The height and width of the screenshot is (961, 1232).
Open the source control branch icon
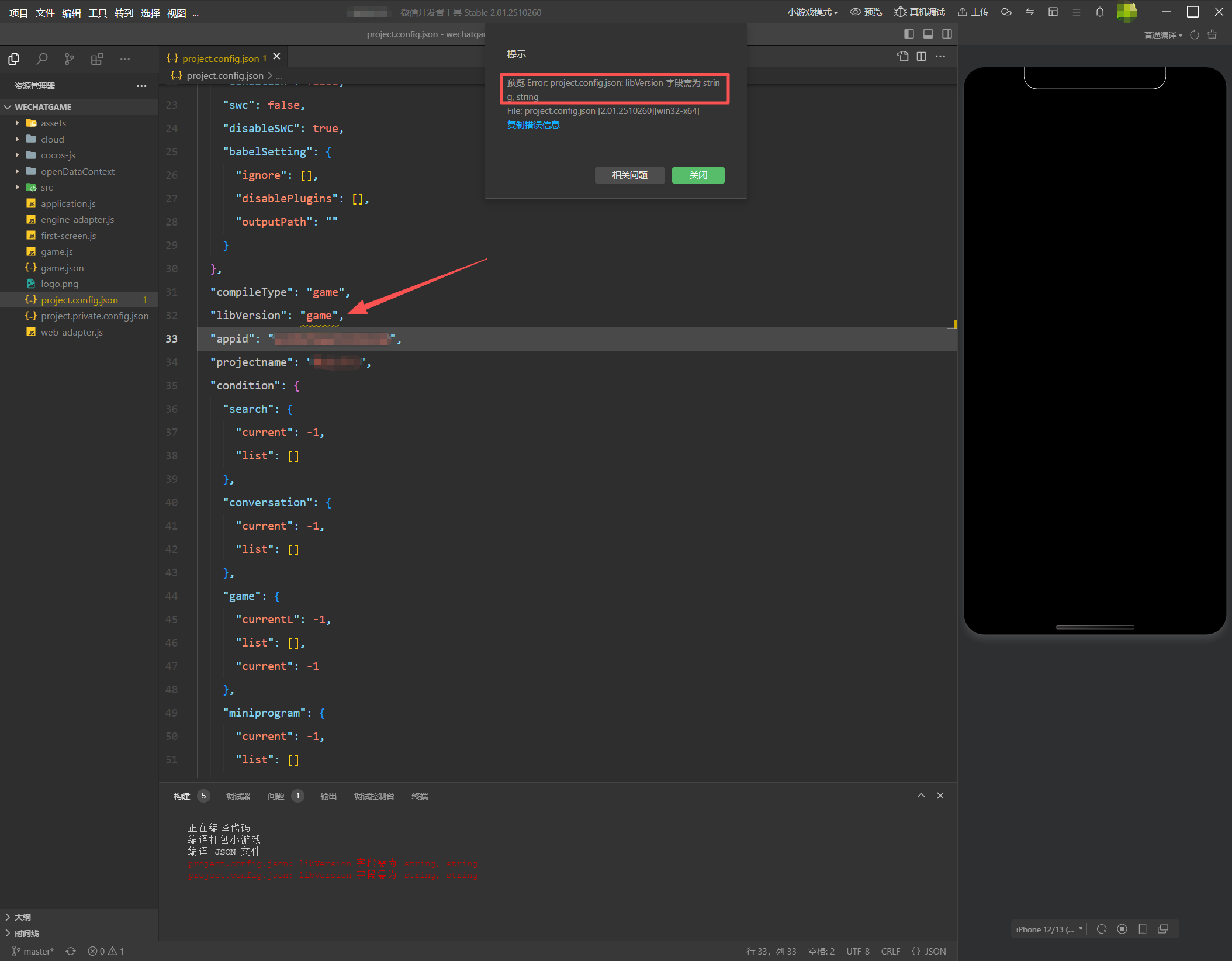tap(69, 59)
